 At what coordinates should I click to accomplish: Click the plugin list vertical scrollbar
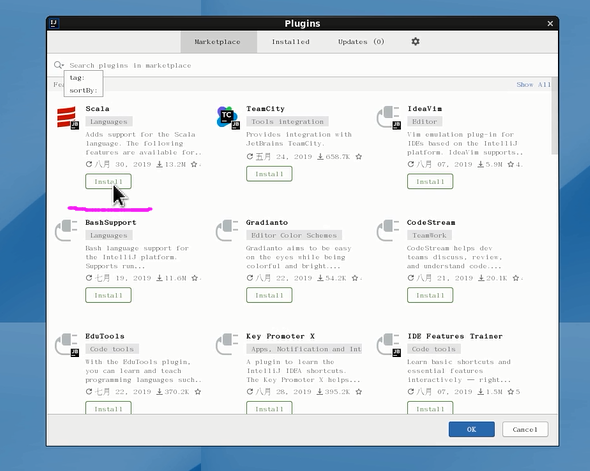click(x=554, y=116)
